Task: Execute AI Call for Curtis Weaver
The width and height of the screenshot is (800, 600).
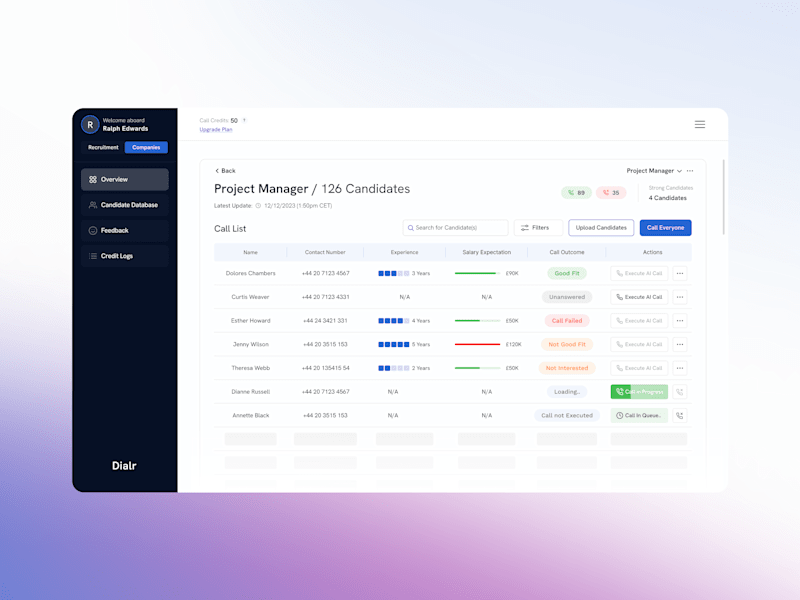Action: pyautogui.click(x=639, y=297)
